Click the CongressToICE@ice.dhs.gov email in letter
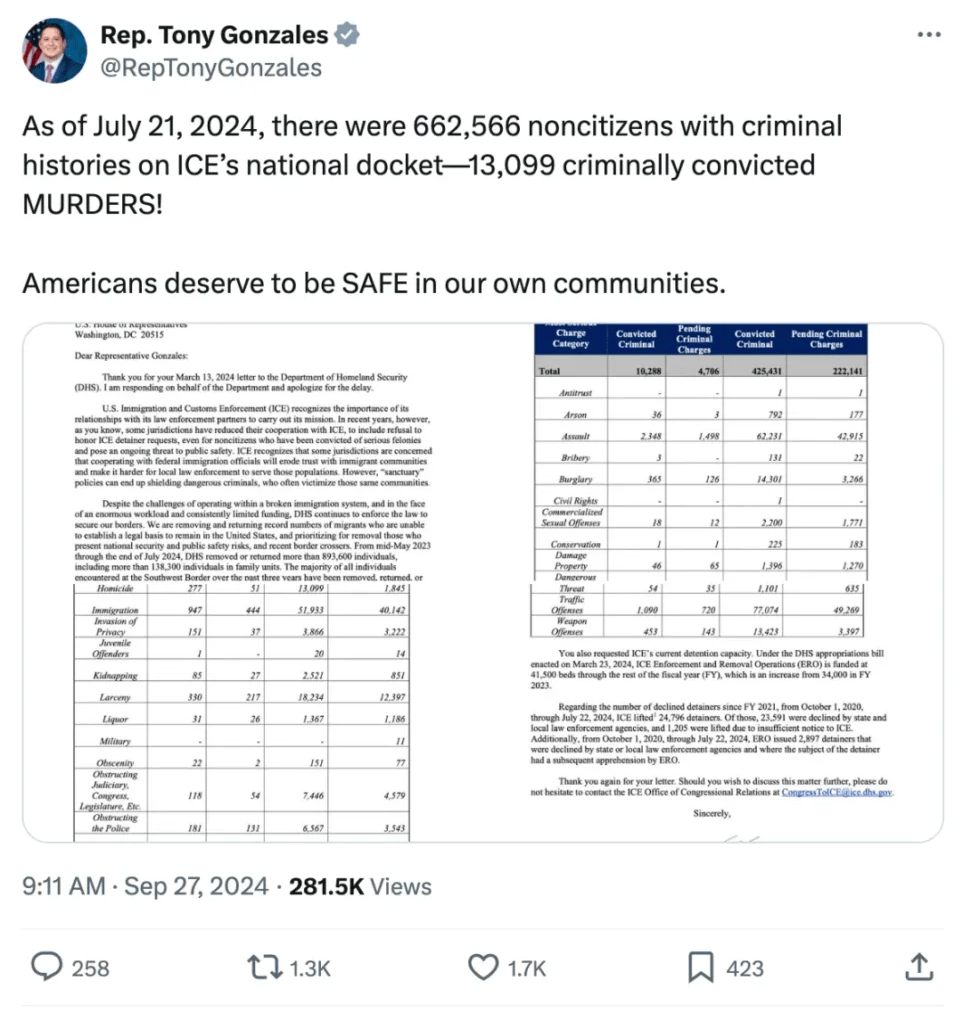 tap(837, 792)
